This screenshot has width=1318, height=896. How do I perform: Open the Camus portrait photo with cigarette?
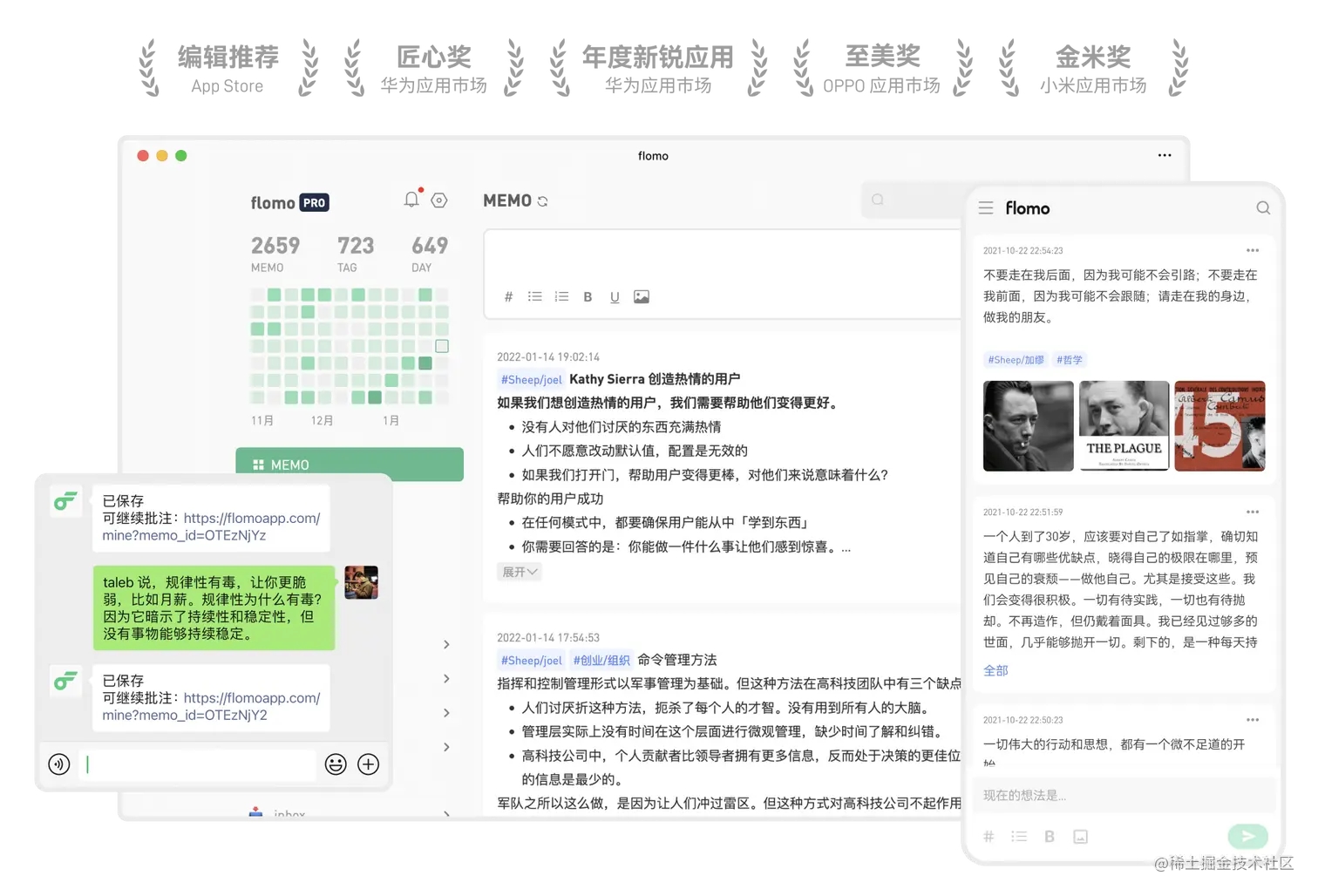pyautogui.click(x=1029, y=426)
